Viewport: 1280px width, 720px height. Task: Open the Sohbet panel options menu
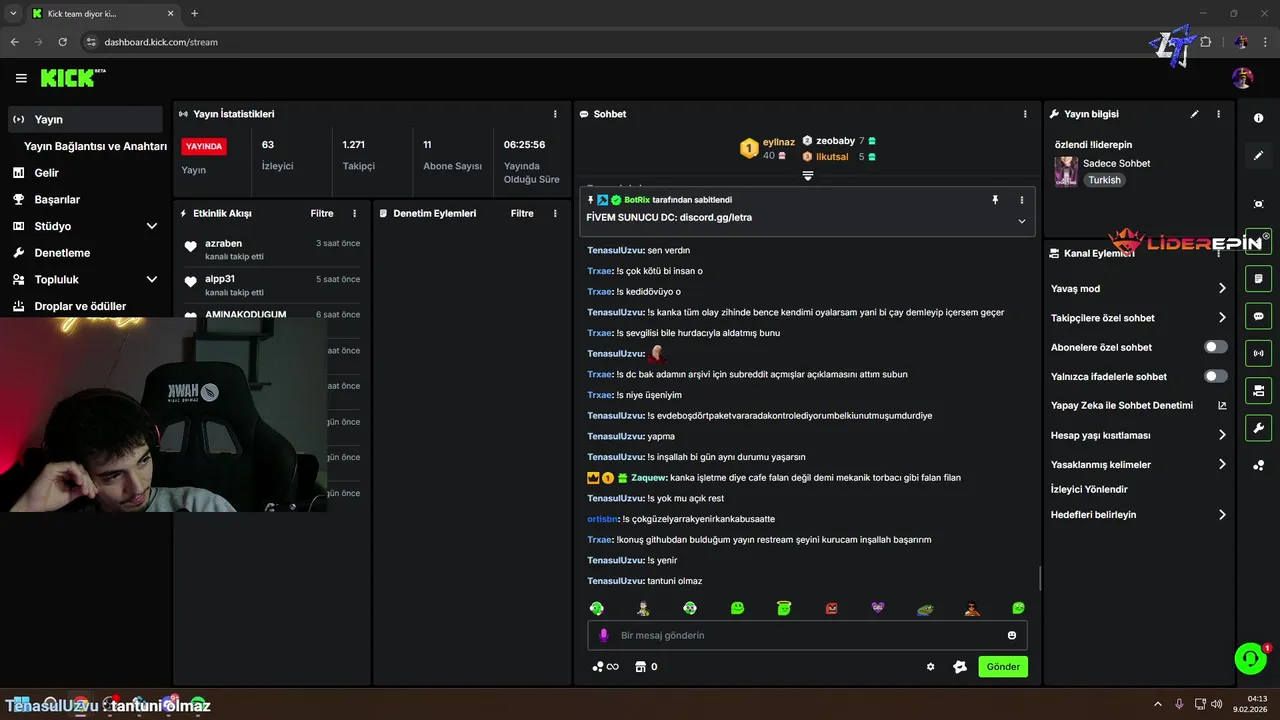(x=1025, y=114)
